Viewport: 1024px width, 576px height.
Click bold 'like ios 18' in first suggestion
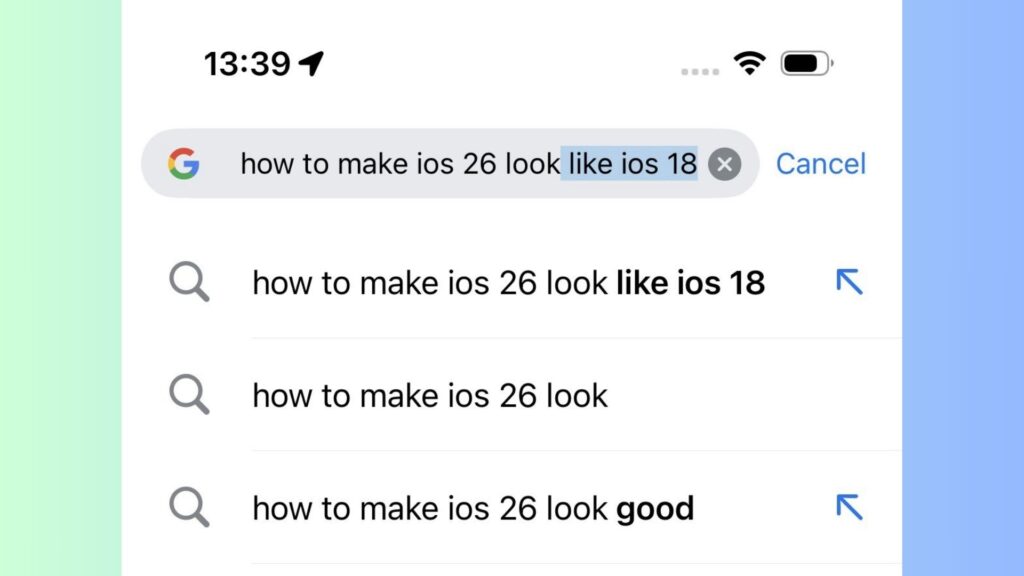[x=690, y=283]
